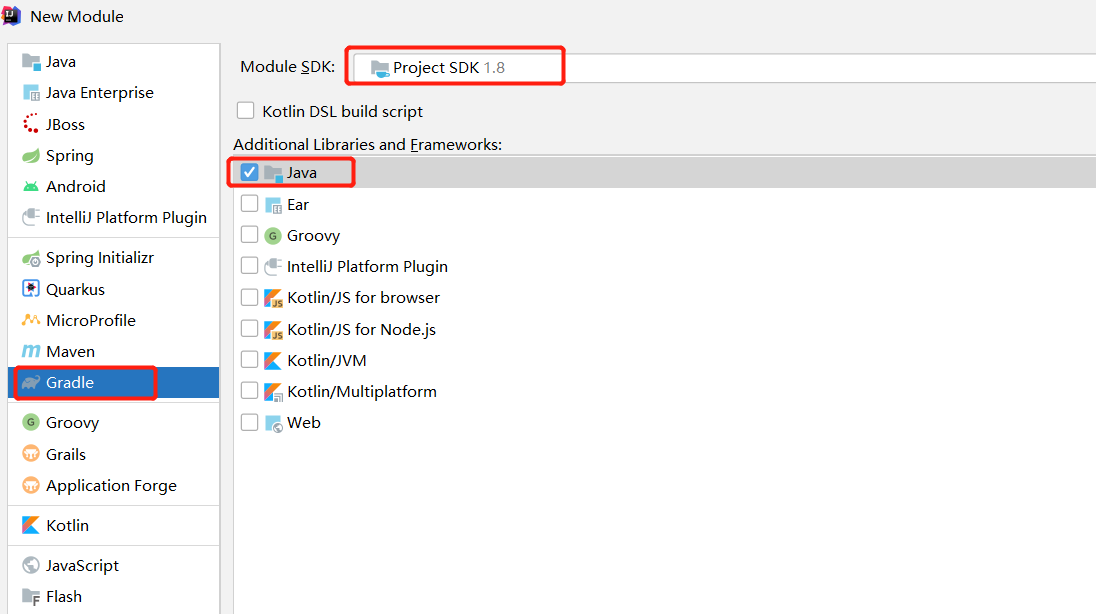
Task: Click the Java framework folder icon
Action: (273, 173)
